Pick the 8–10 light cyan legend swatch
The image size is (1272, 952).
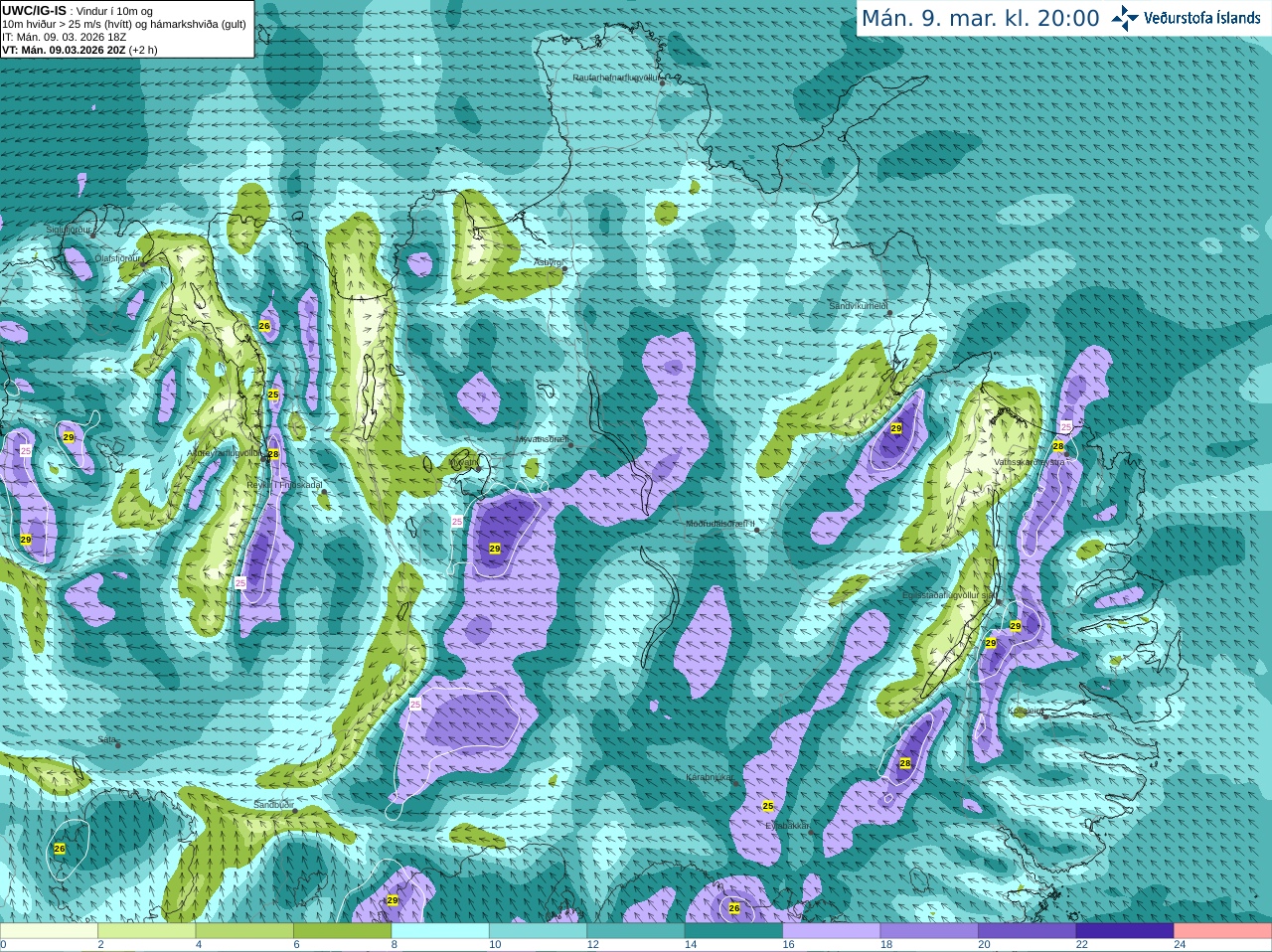point(440,931)
